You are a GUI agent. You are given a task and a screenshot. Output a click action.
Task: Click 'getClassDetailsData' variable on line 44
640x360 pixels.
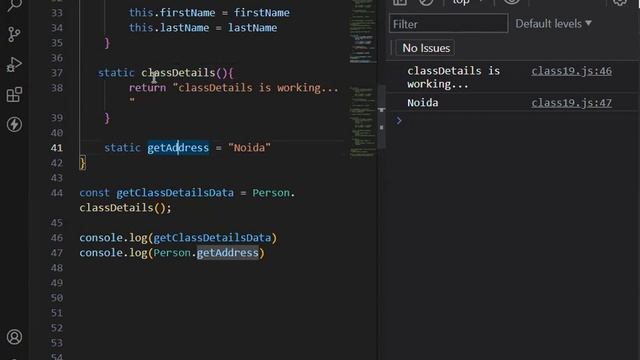[x=175, y=193]
